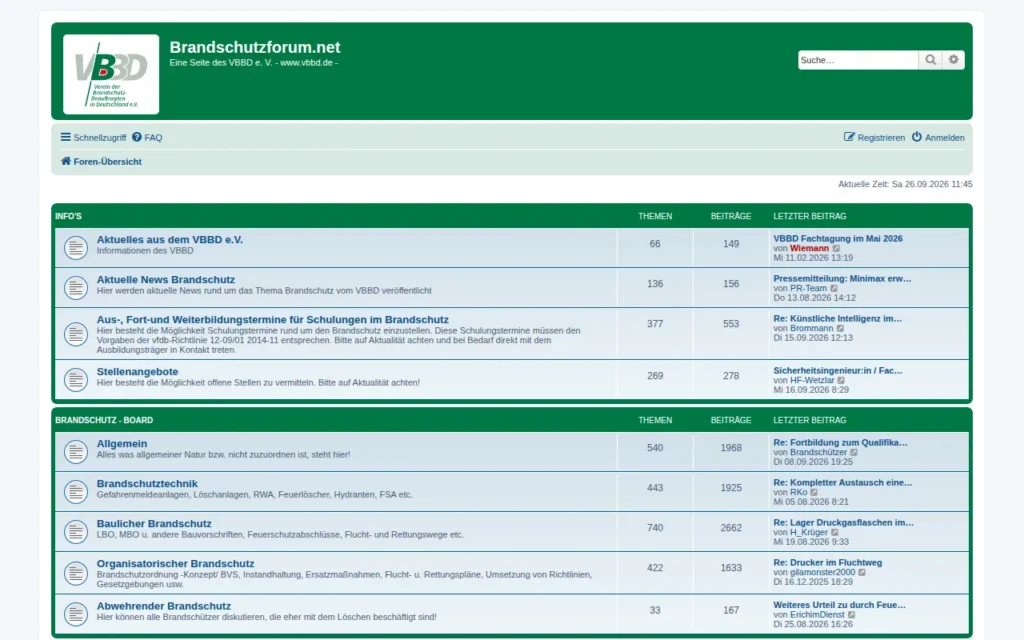Open last post Re: Künstliche Intelligenz im…
This screenshot has width=1024, height=640.
tap(837, 319)
